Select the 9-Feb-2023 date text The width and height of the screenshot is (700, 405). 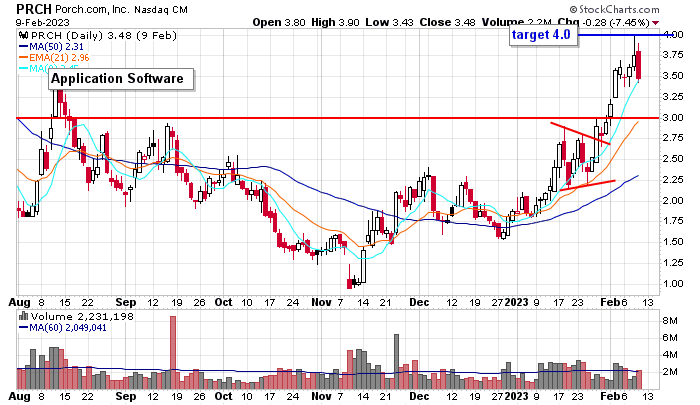(43, 22)
